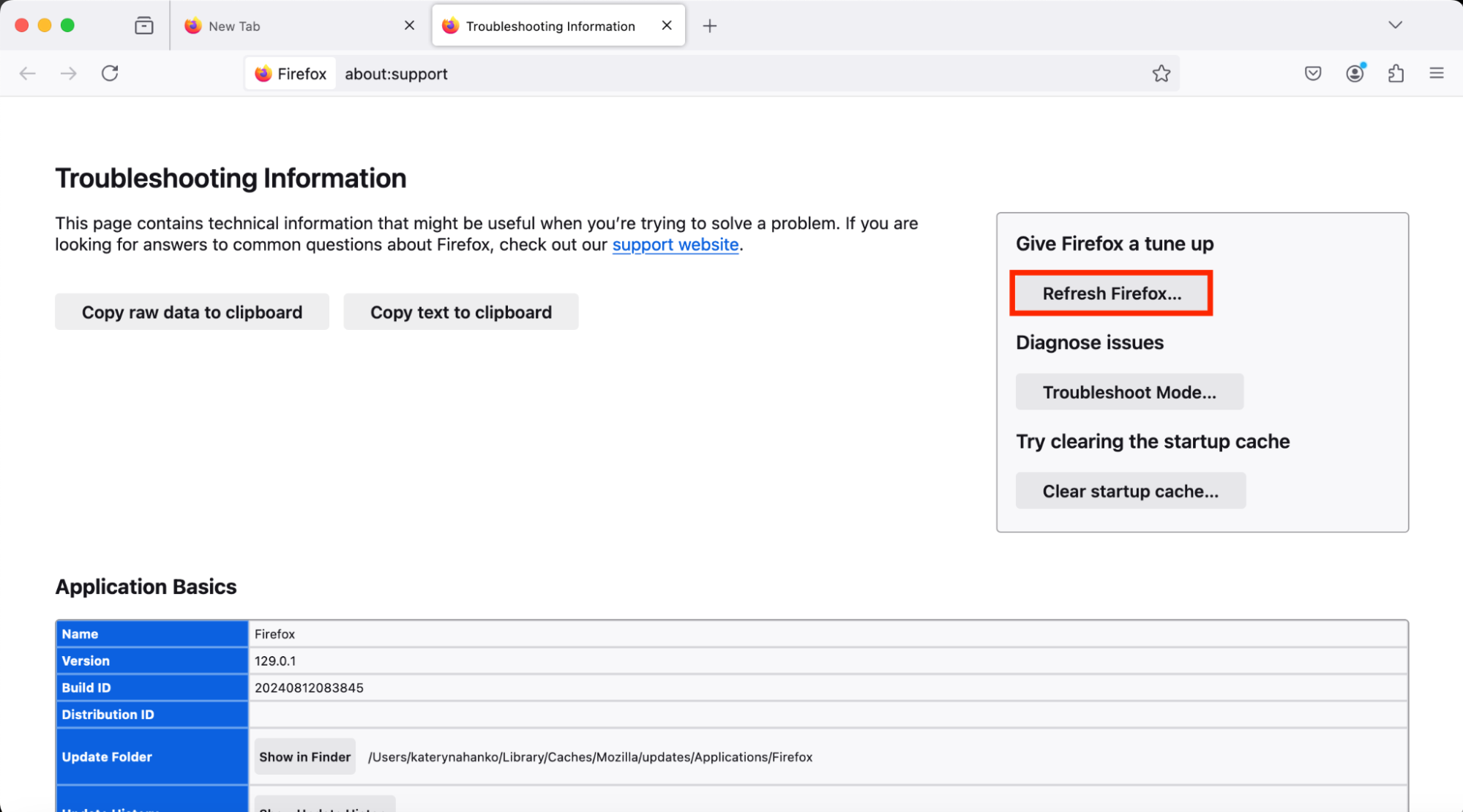Click Show in Finder for Update Folder
The width and height of the screenshot is (1463, 812).
[x=304, y=757]
